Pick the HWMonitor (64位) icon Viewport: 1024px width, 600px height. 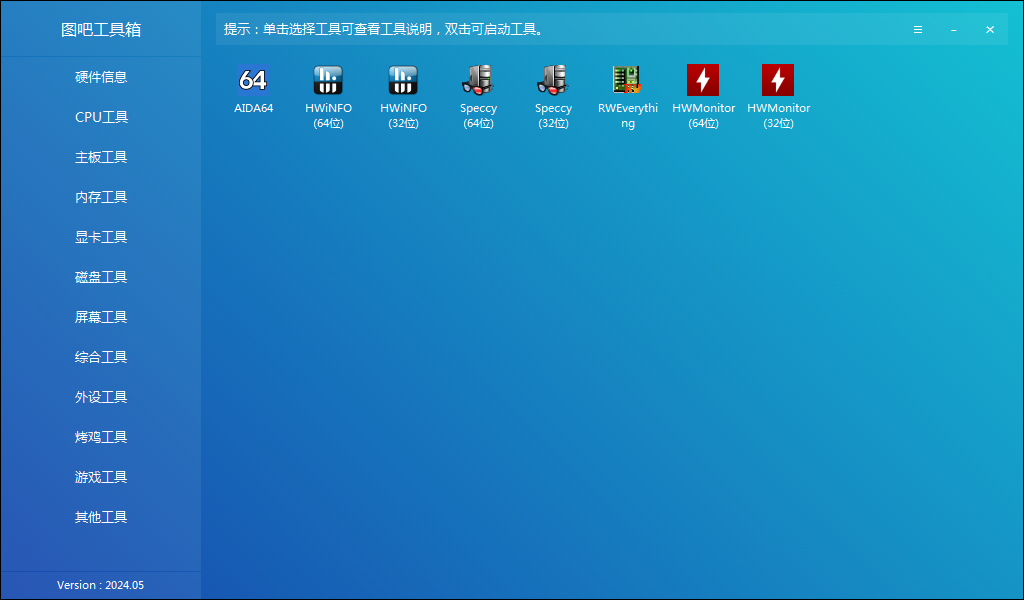(x=703, y=80)
